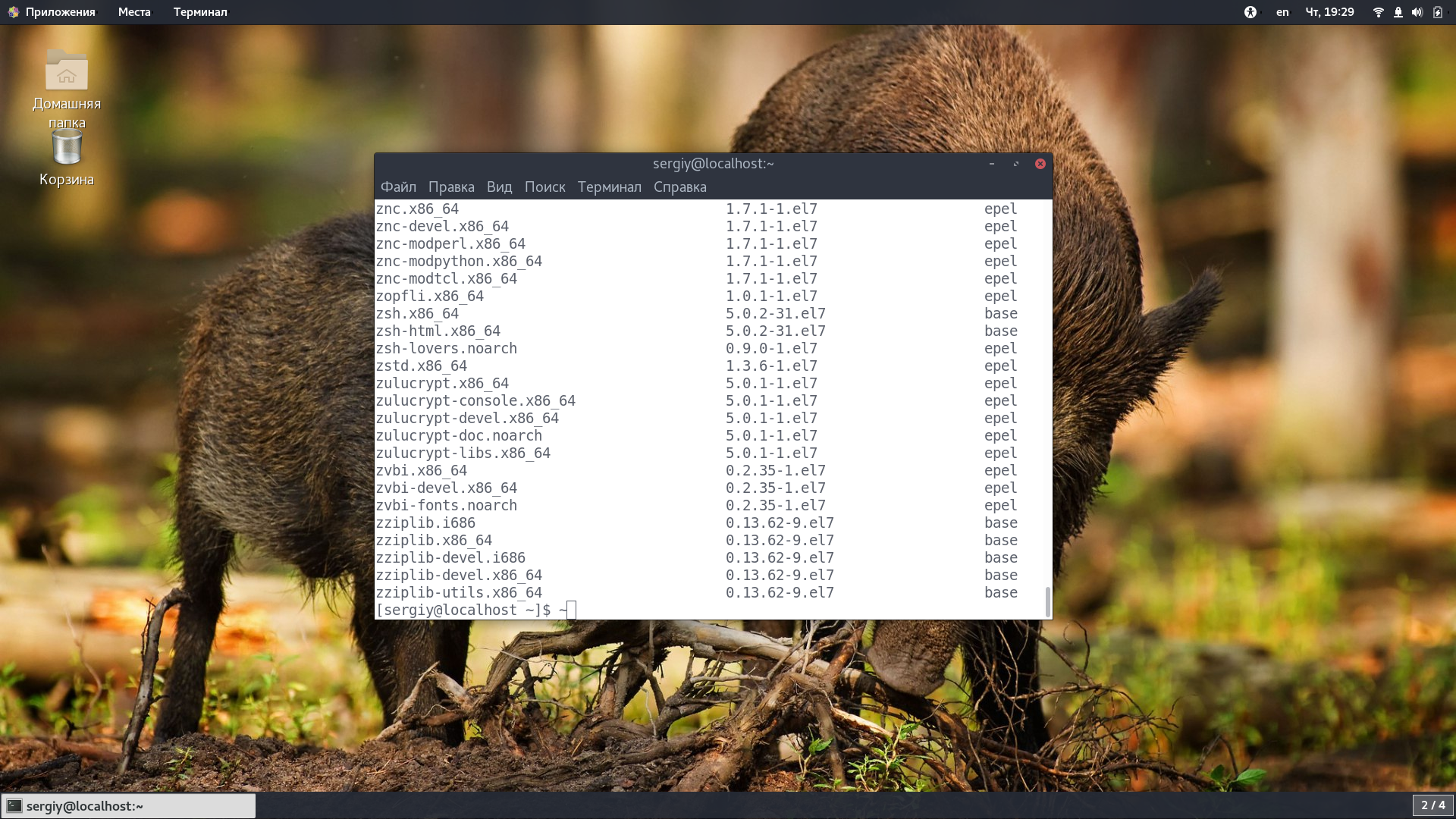Open the battery power icon
1456x819 pixels.
[1437, 12]
